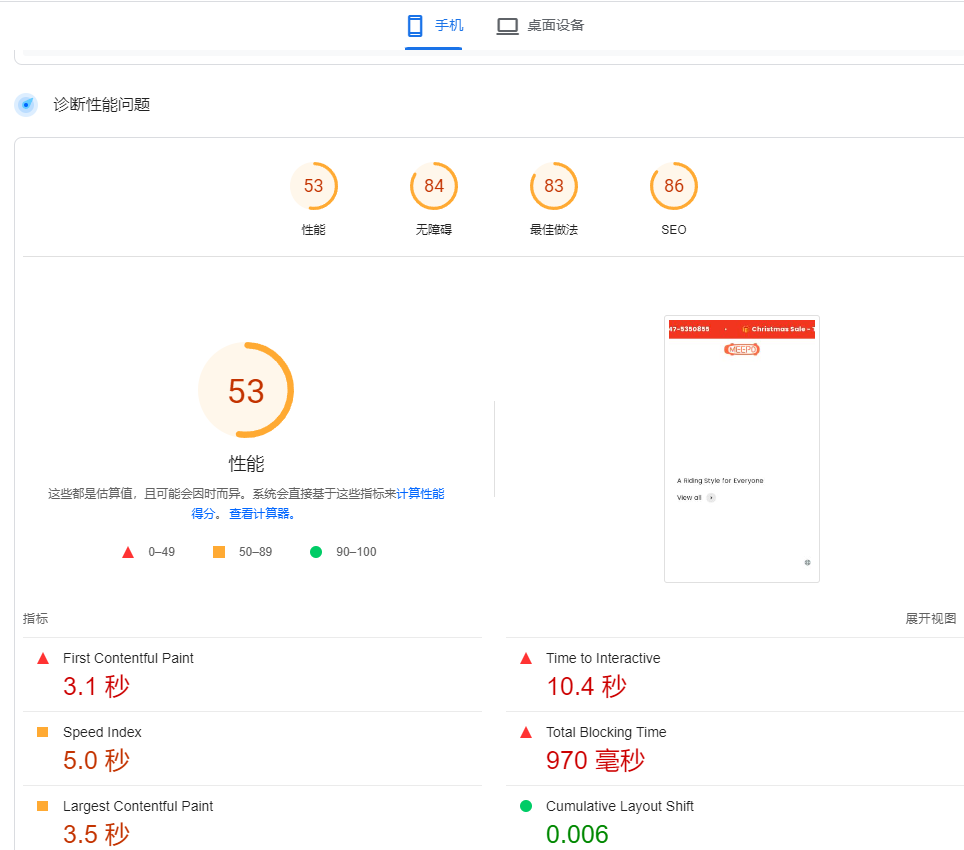The image size is (964, 850).
Task: Click the Speed Index orange square indicator
Action: (43, 732)
